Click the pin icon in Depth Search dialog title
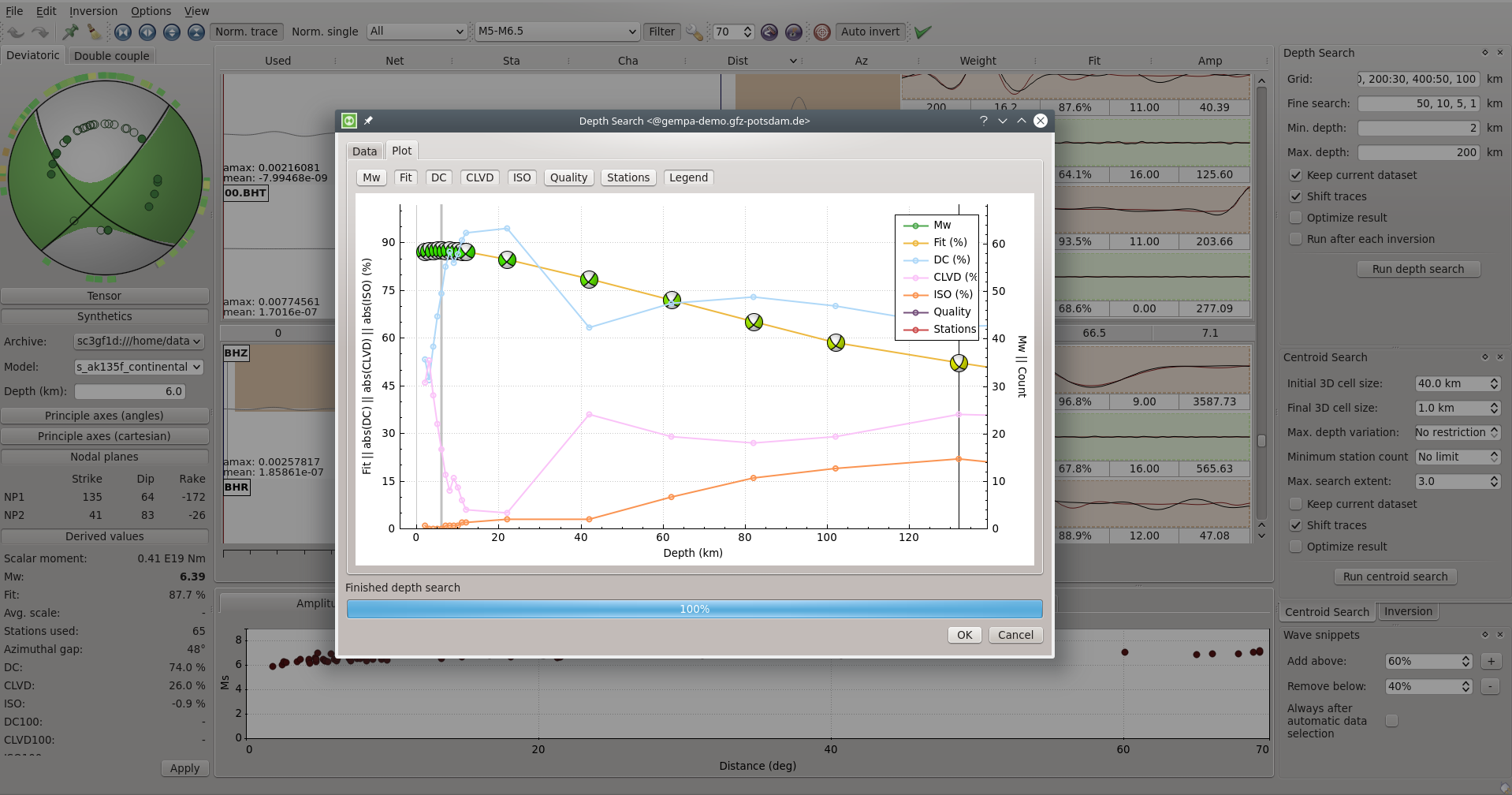This screenshot has height=795, width=1512. point(368,121)
